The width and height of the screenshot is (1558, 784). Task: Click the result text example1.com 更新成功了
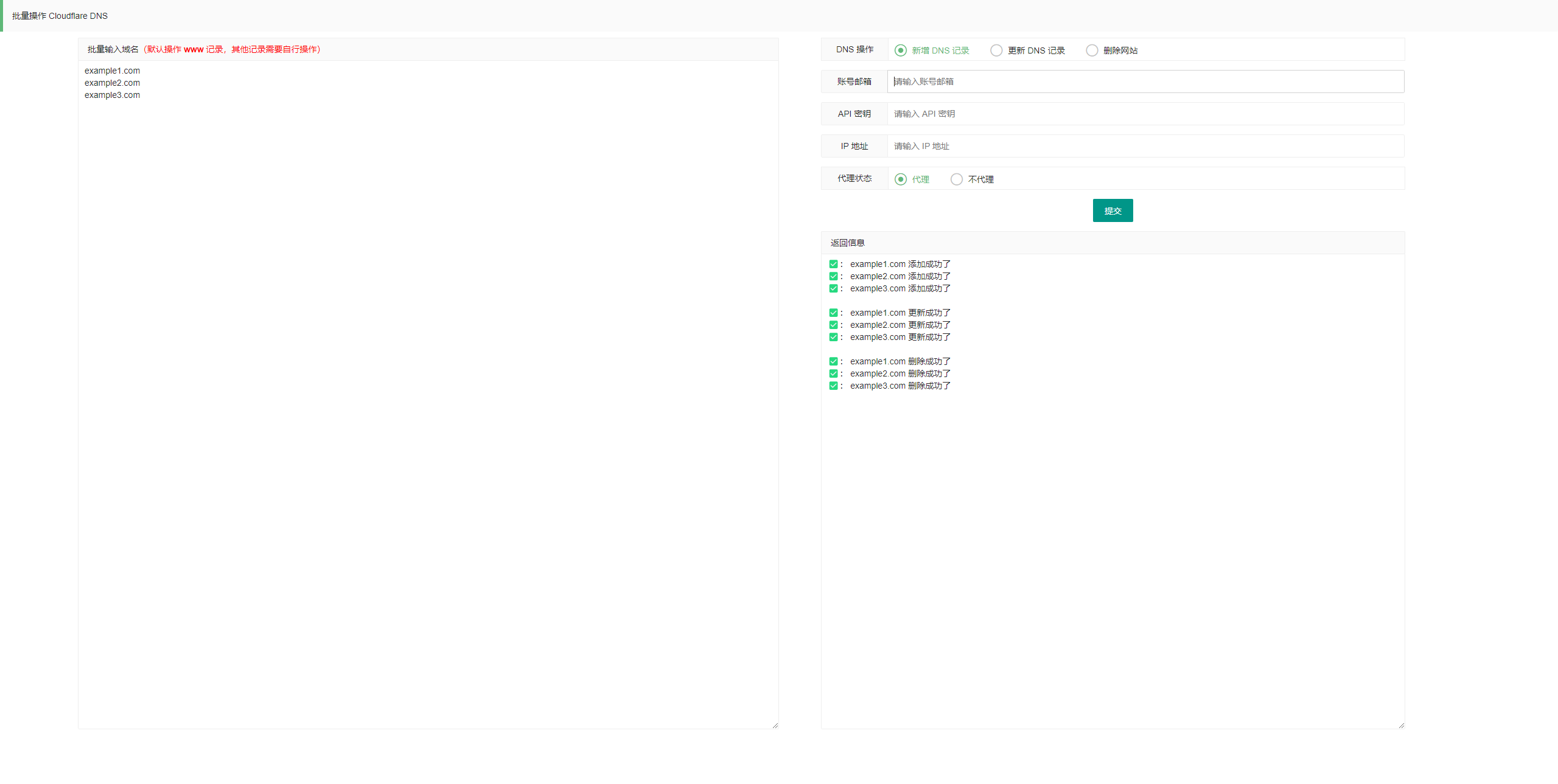(900, 313)
